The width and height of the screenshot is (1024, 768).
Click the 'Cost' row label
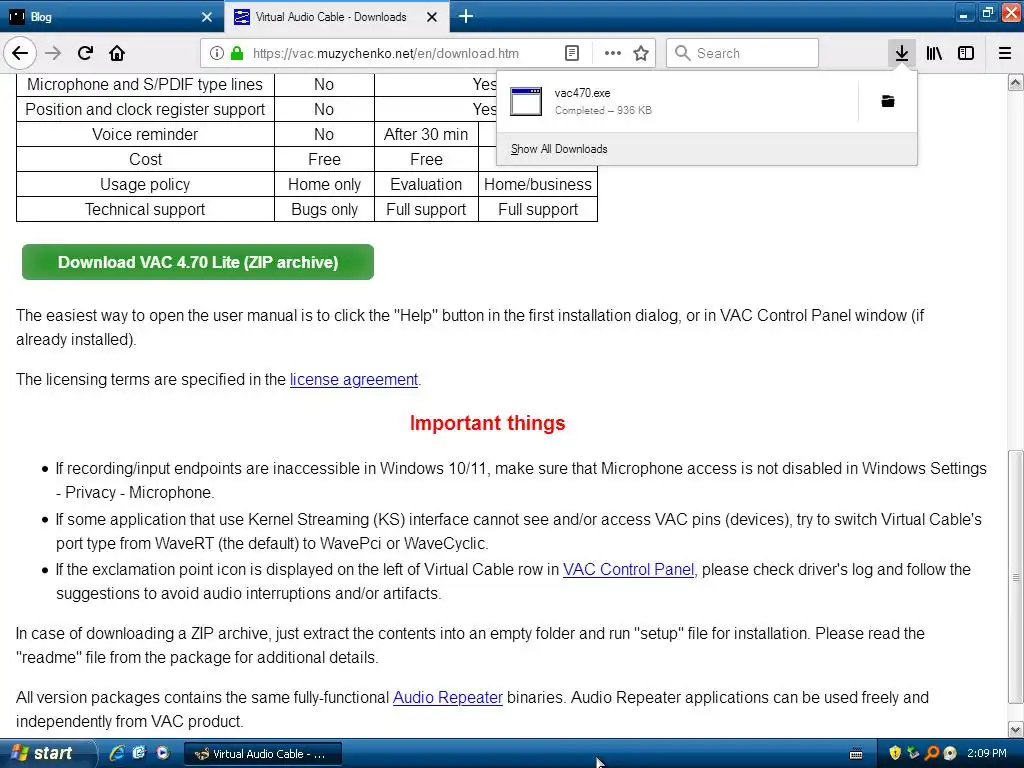[x=145, y=159]
